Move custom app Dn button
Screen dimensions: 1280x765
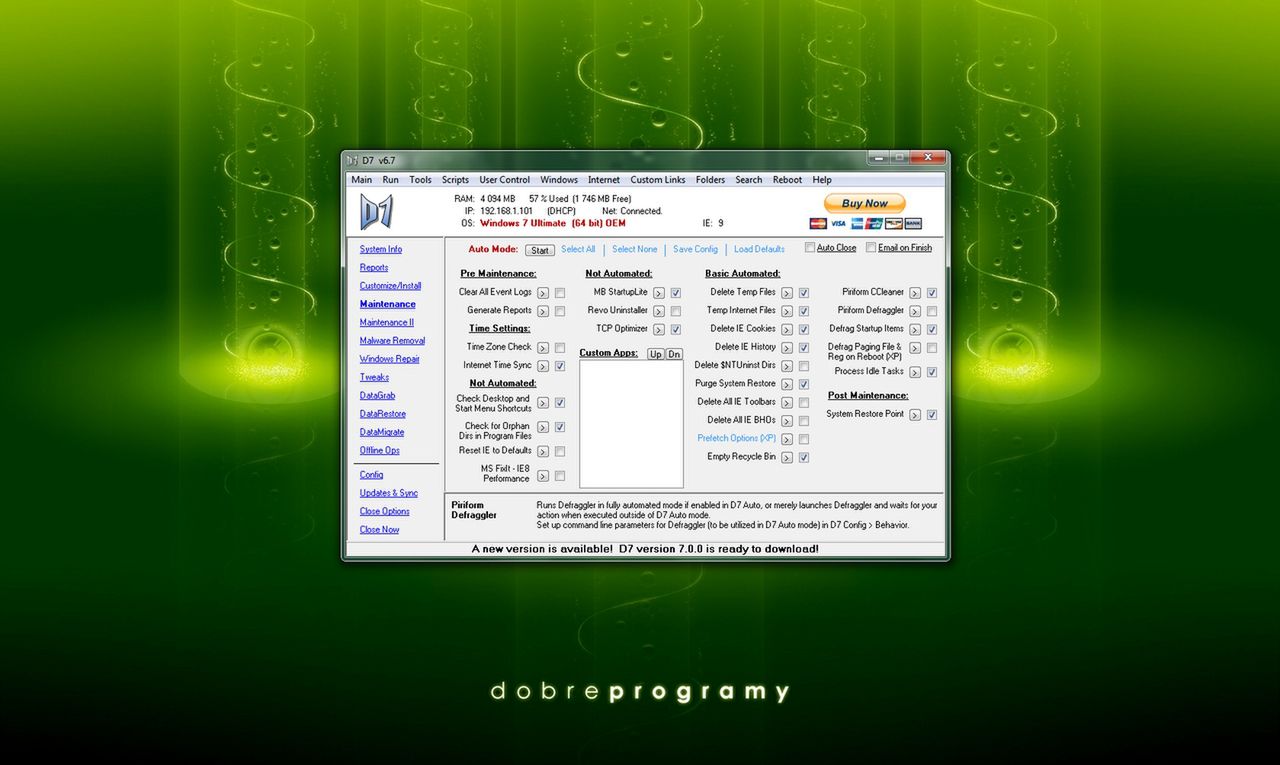tap(674, 354)
